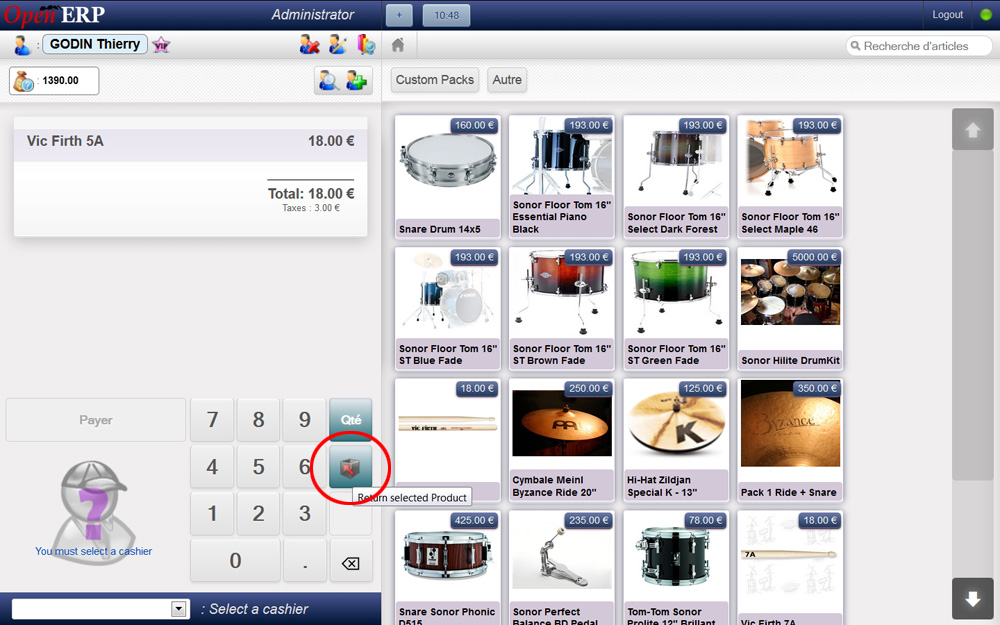Add the Sonor Hilite DrumKit product
Image resolution: width=1000 pixels, height=625 pixels.
(x=790, y=308)
